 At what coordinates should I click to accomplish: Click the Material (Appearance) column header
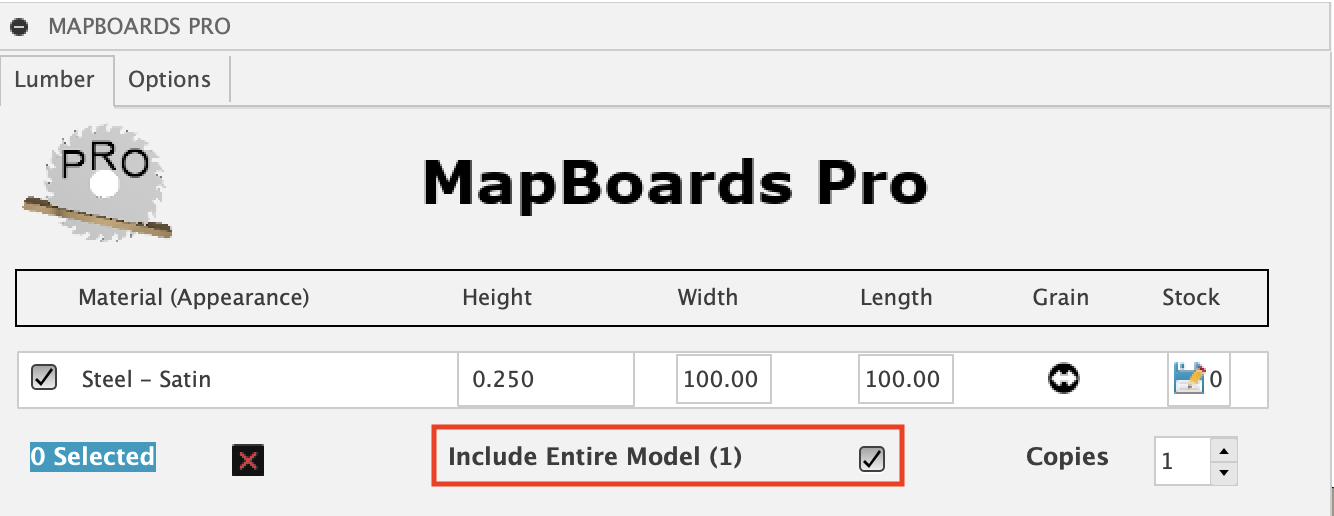(194, 297)
